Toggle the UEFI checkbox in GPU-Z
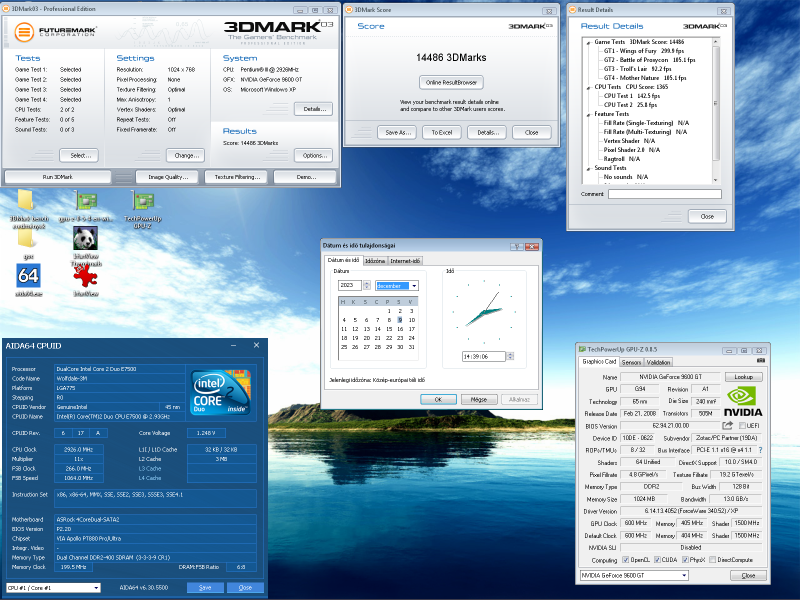 (742, 426)
